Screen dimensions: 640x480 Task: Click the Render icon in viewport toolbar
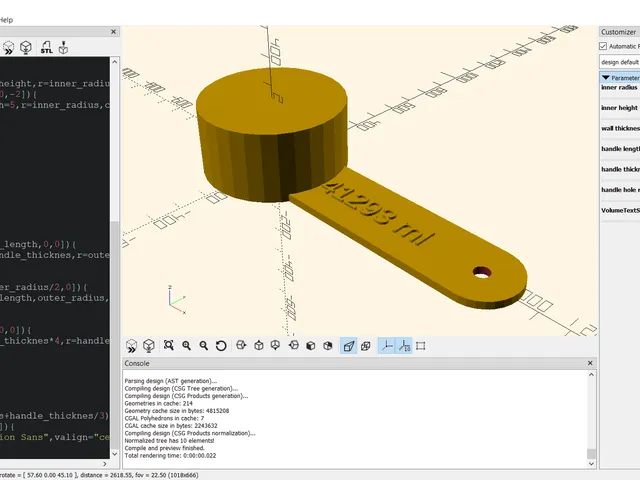[x=149, y=346]
